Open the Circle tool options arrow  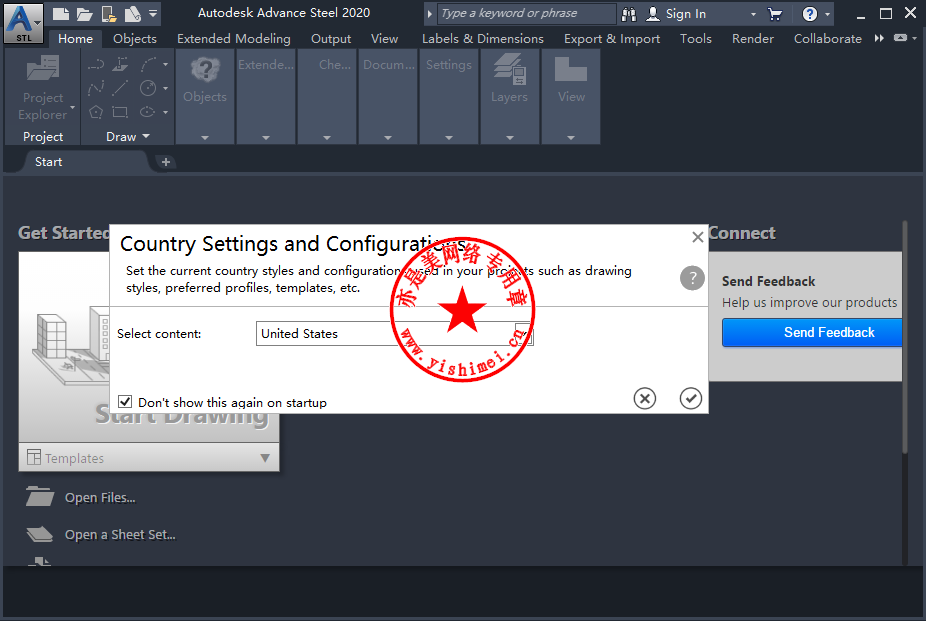tap(165, 88)
